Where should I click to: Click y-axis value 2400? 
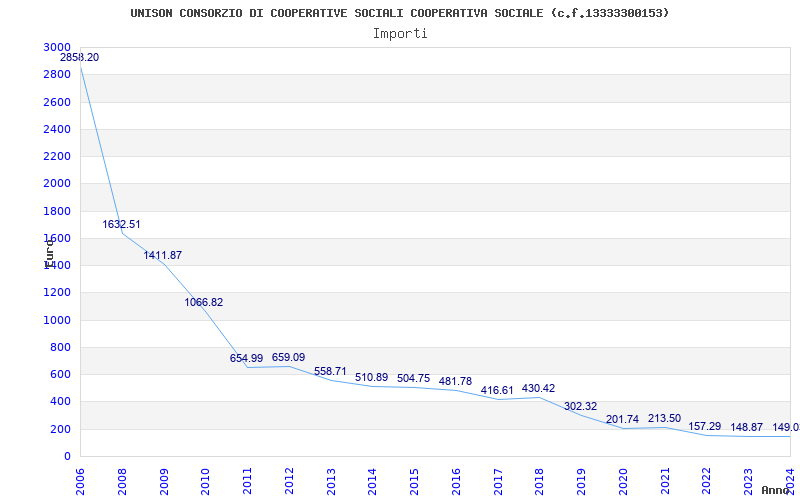pos(57,129)
